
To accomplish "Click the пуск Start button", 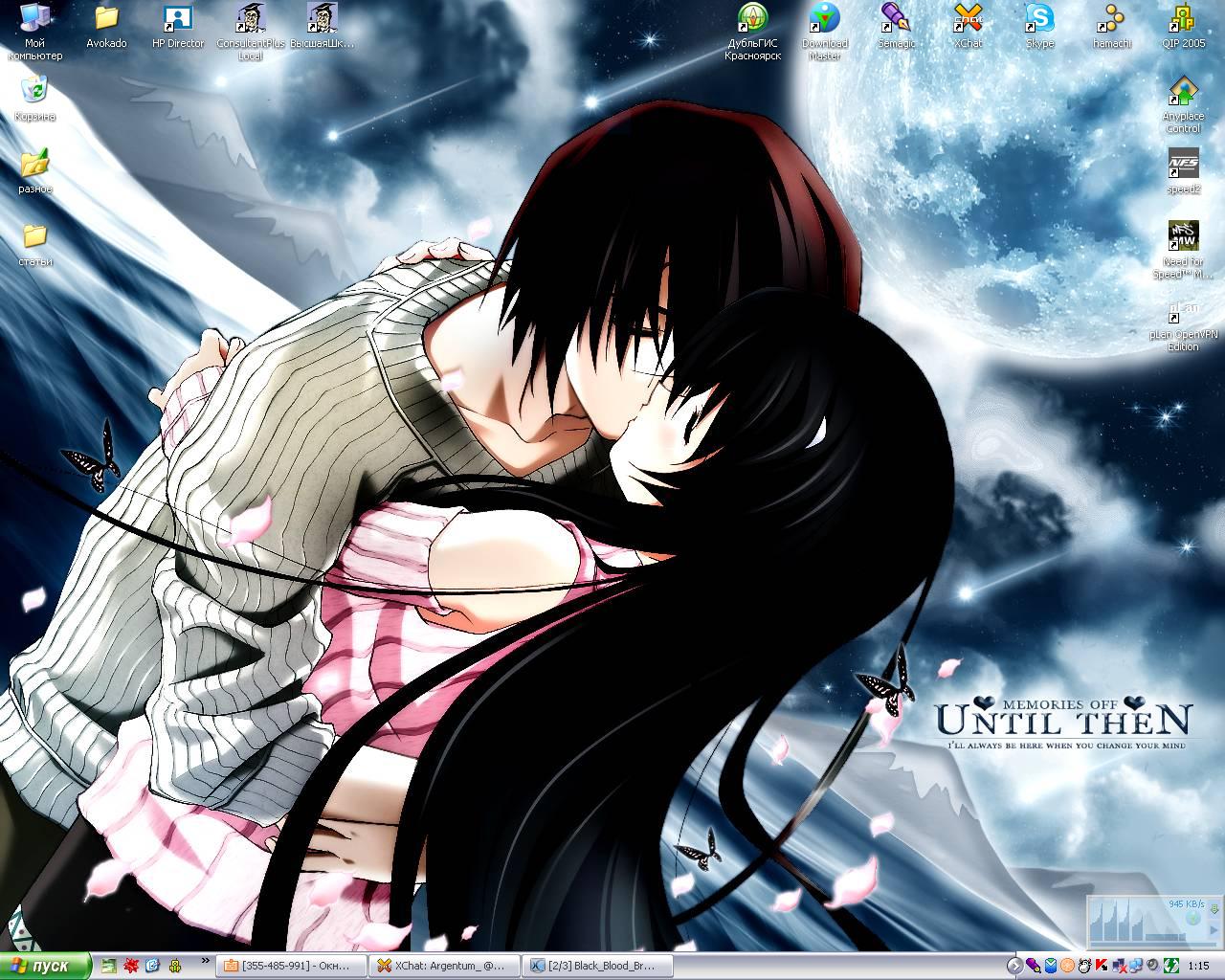I will point(44,966).
